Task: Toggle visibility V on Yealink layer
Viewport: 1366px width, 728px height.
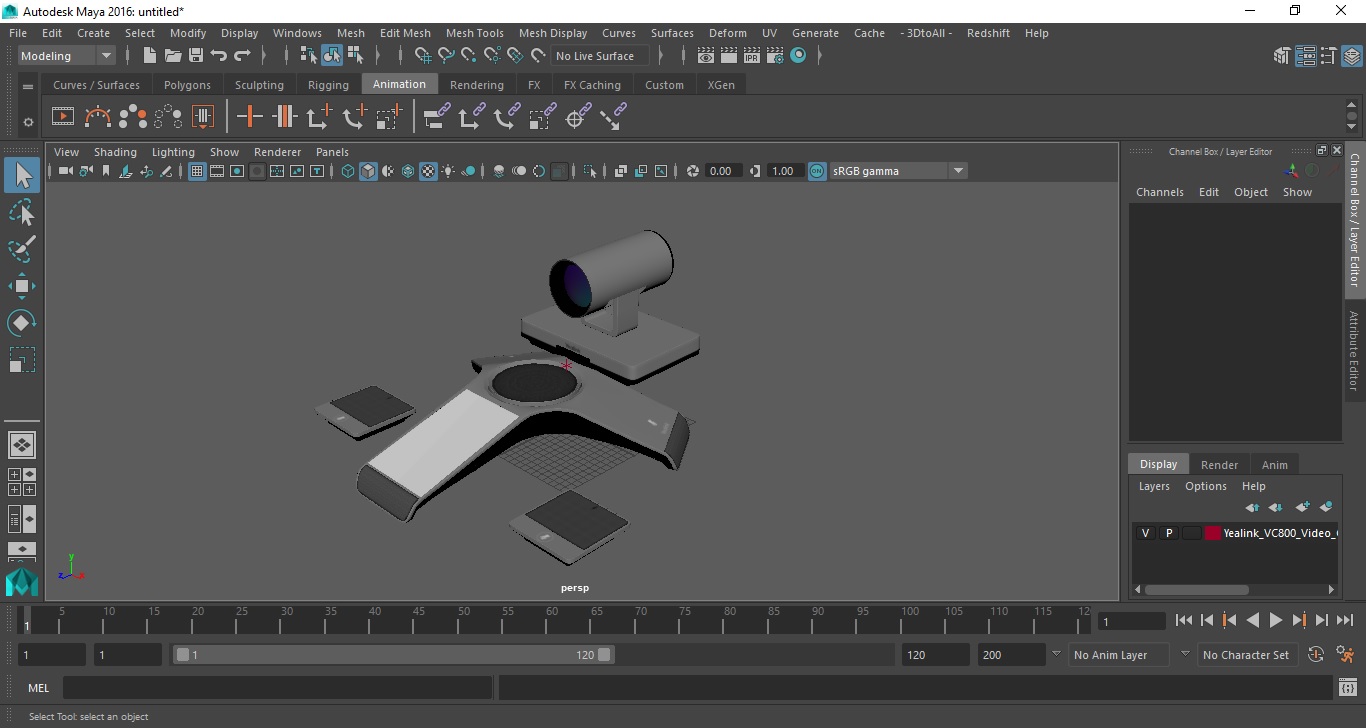Action: (1145, 533)
